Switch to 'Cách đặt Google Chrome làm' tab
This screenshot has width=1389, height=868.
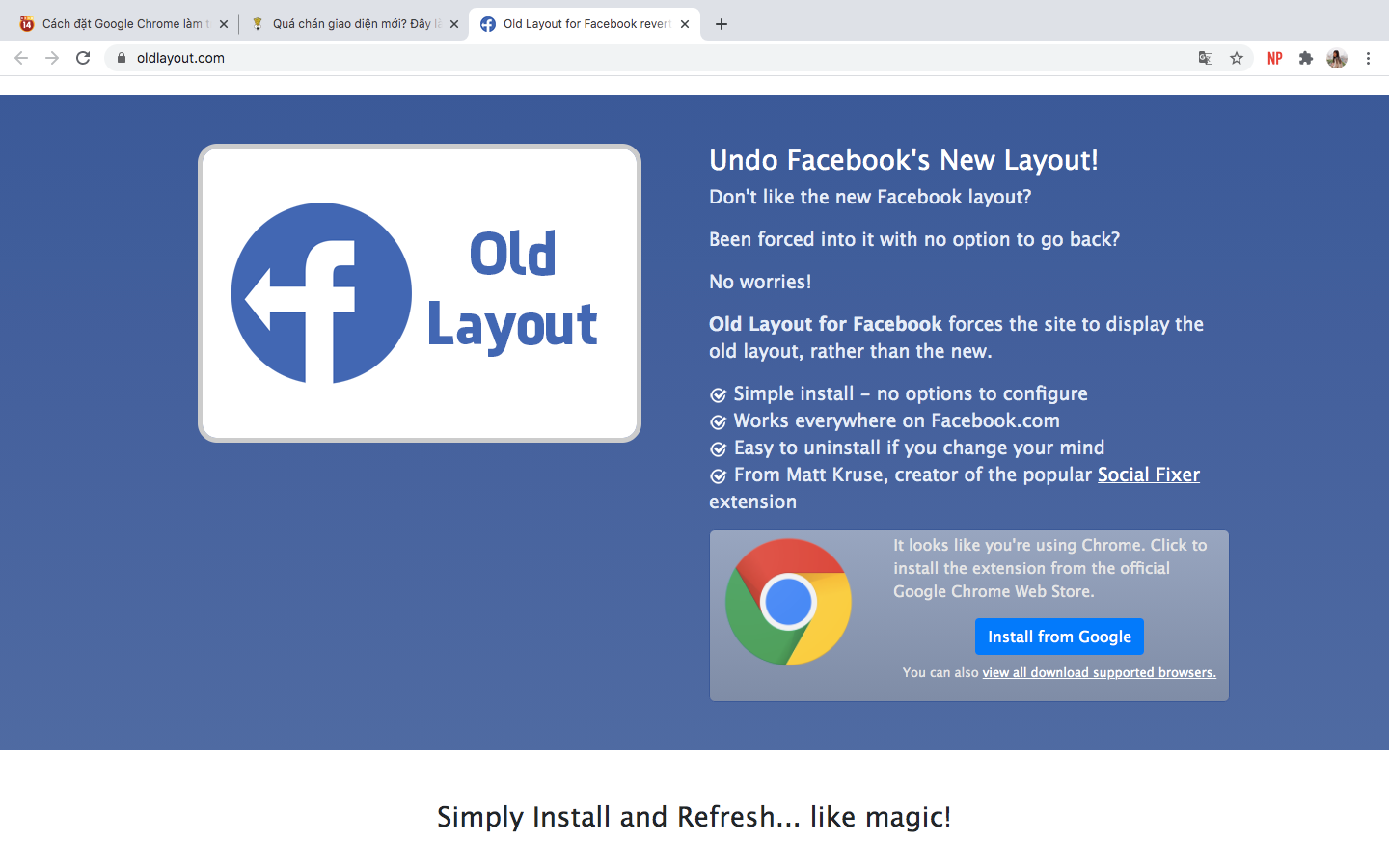point(123,24)
